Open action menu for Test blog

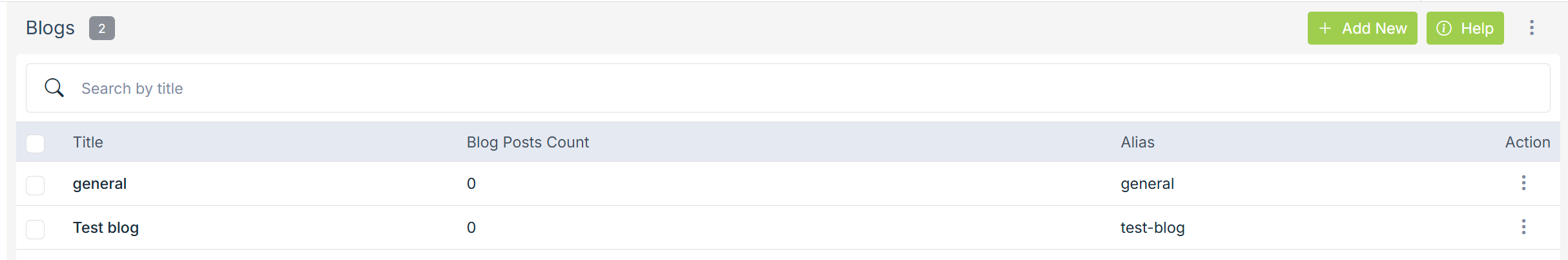(1523, 227)
